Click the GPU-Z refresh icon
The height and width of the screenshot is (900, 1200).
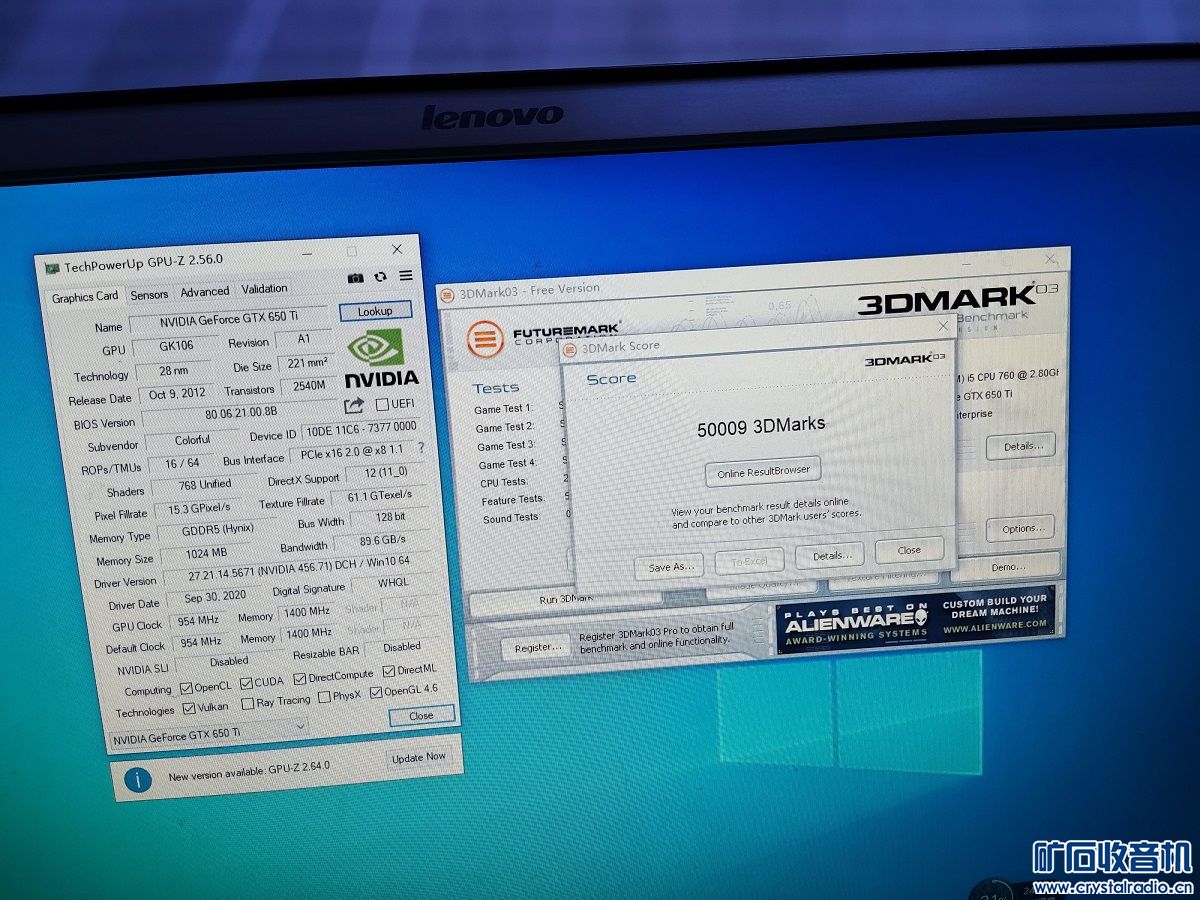coord(380,277)
